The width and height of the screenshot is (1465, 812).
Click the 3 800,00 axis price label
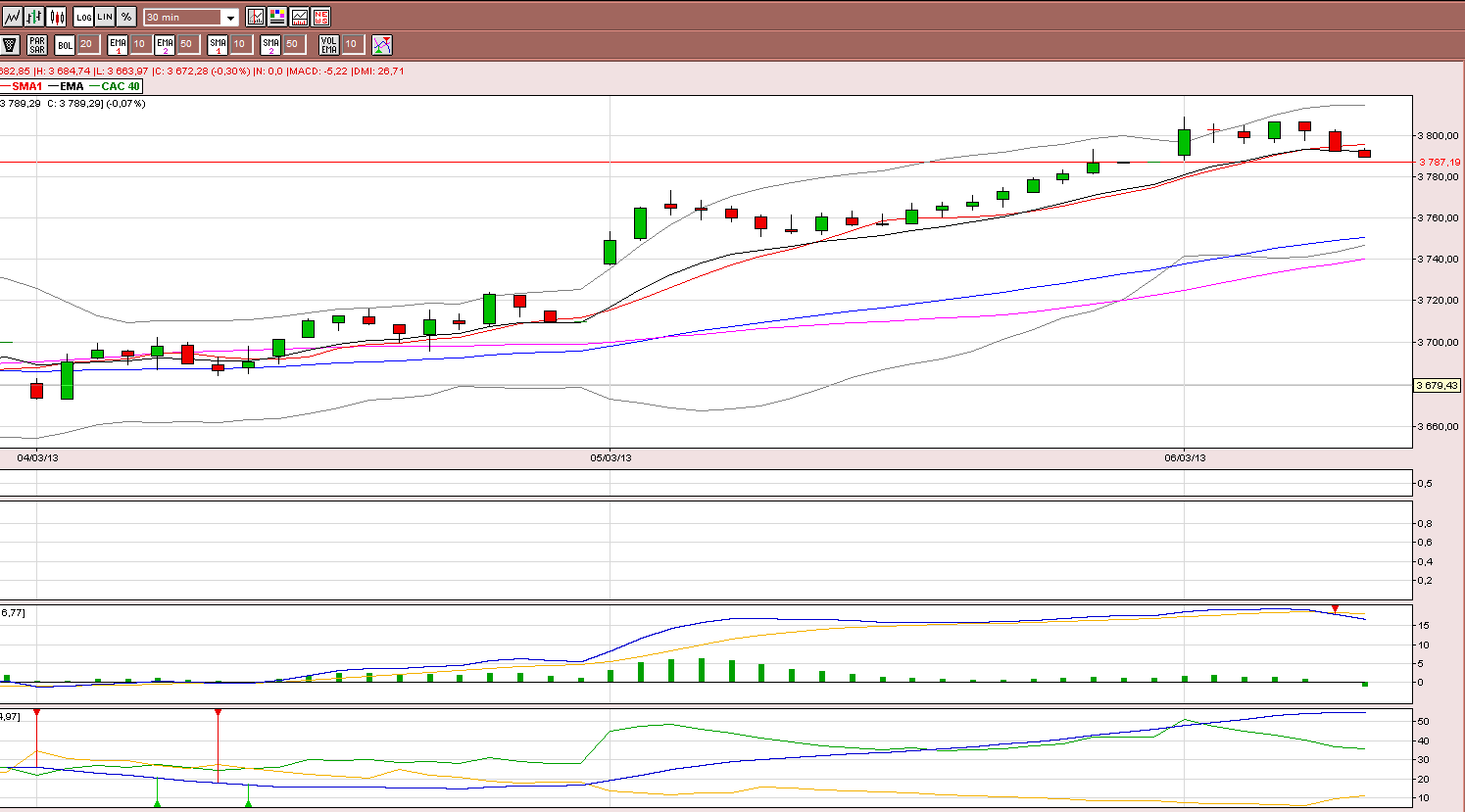tap(1440, 135)
